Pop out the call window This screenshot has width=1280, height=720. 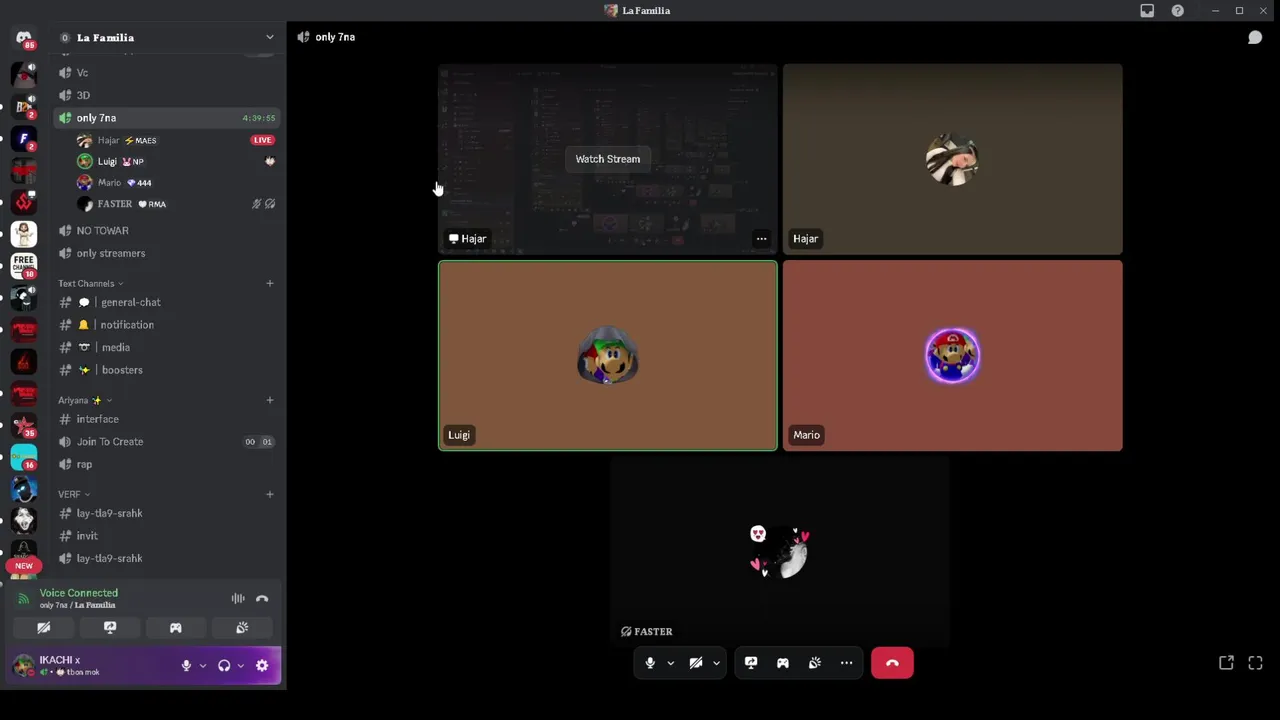(x=1226, y=663)
